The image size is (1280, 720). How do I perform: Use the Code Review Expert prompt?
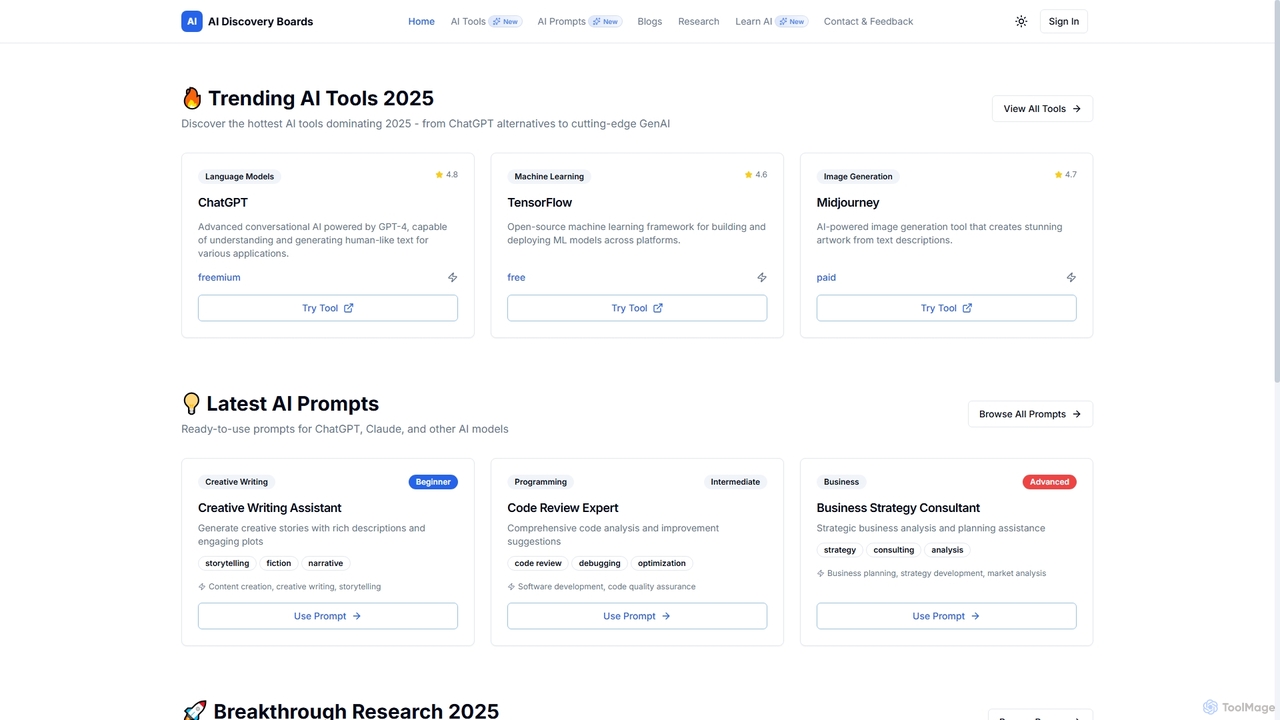click(637, 616)
